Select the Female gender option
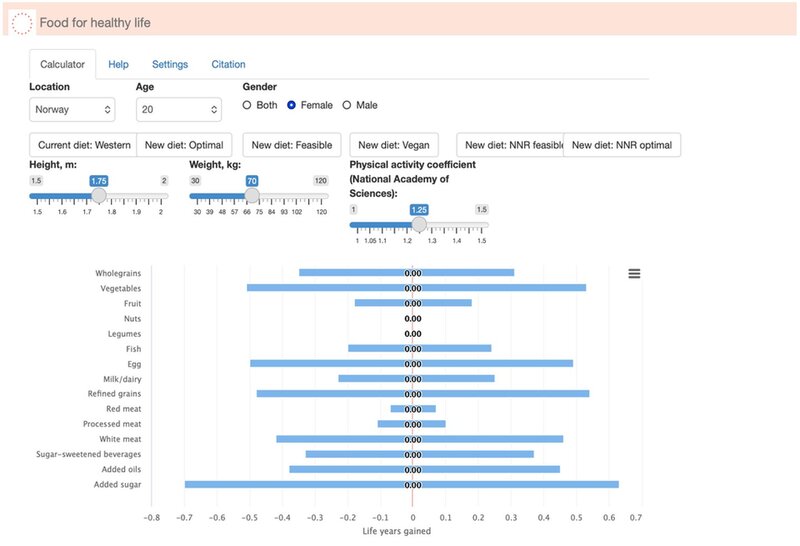 click(x=291, y=105)
